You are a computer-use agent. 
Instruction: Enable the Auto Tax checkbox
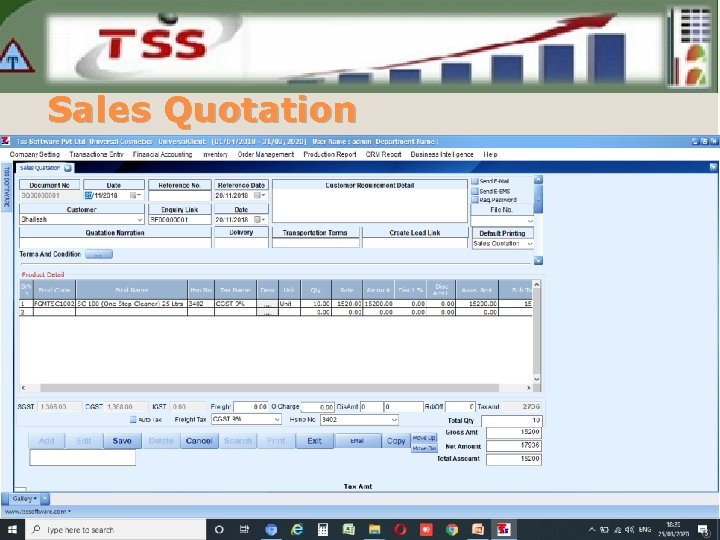pyautogui.click(x=133, y=419)
